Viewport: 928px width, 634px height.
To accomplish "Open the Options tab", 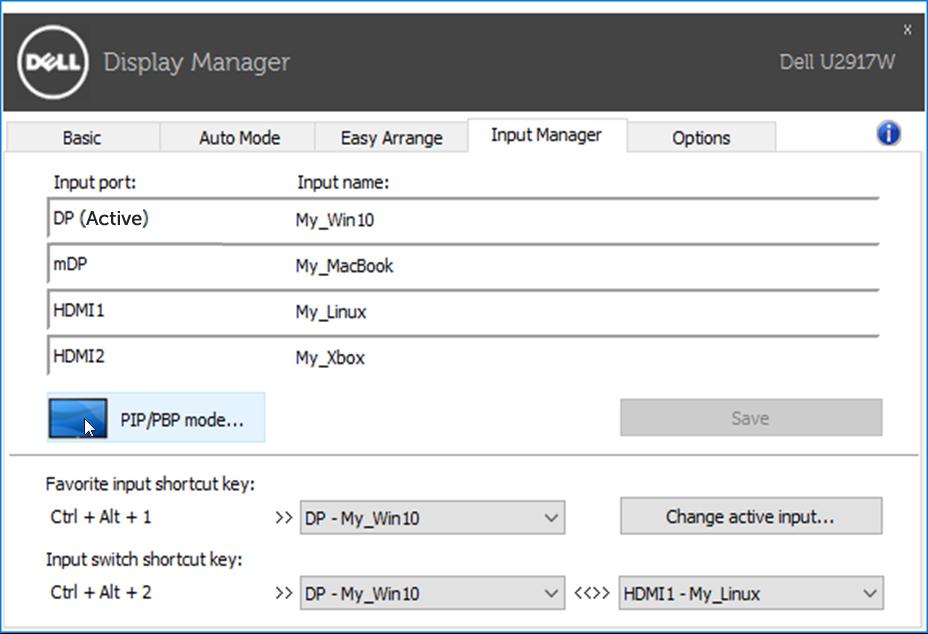I will click(x=701, y=137).
